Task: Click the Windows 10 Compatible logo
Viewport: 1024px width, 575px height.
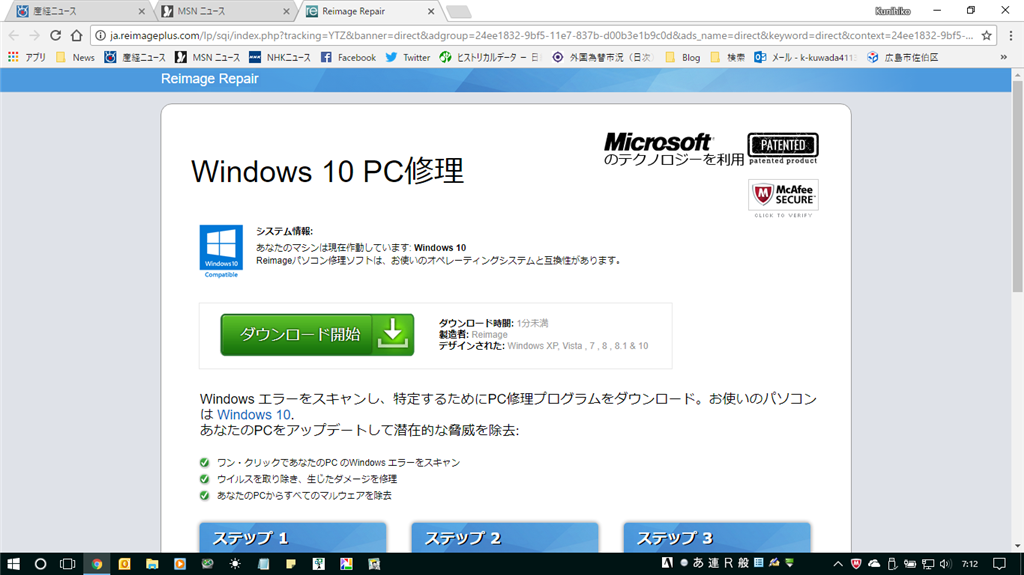Action: [x=221, y=252]
